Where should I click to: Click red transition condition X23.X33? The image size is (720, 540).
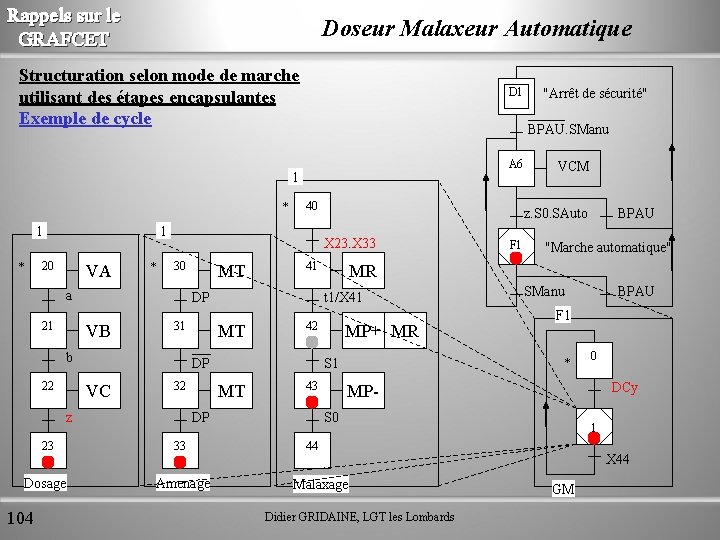coord(349,243)
